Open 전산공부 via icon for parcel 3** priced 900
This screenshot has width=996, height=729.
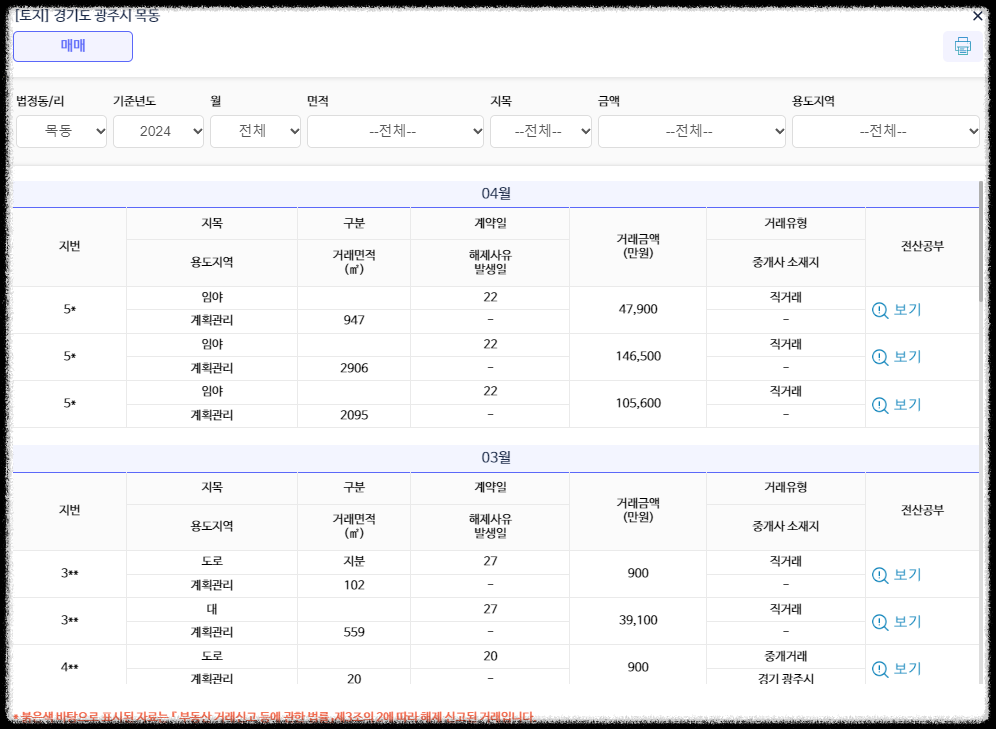(x=879, y=574)
